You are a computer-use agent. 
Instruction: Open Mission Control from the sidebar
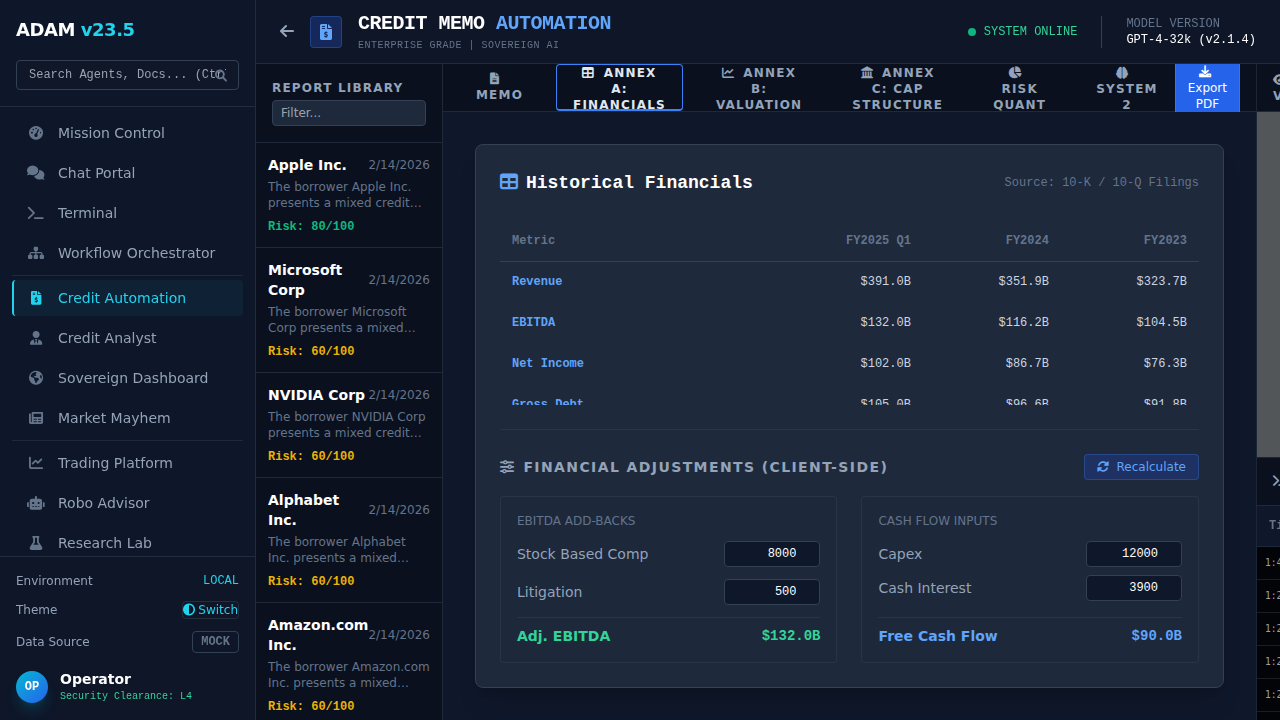(111, 133)
